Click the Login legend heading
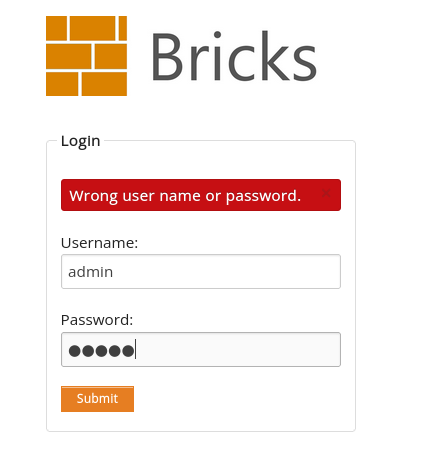The height and width of the screenshot is (455, 428). click(x=80, y=141)
